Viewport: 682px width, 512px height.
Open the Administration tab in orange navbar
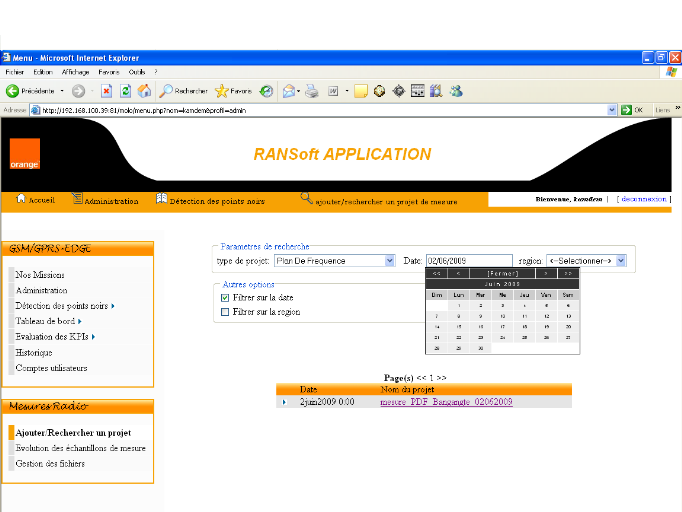point(110,201)
